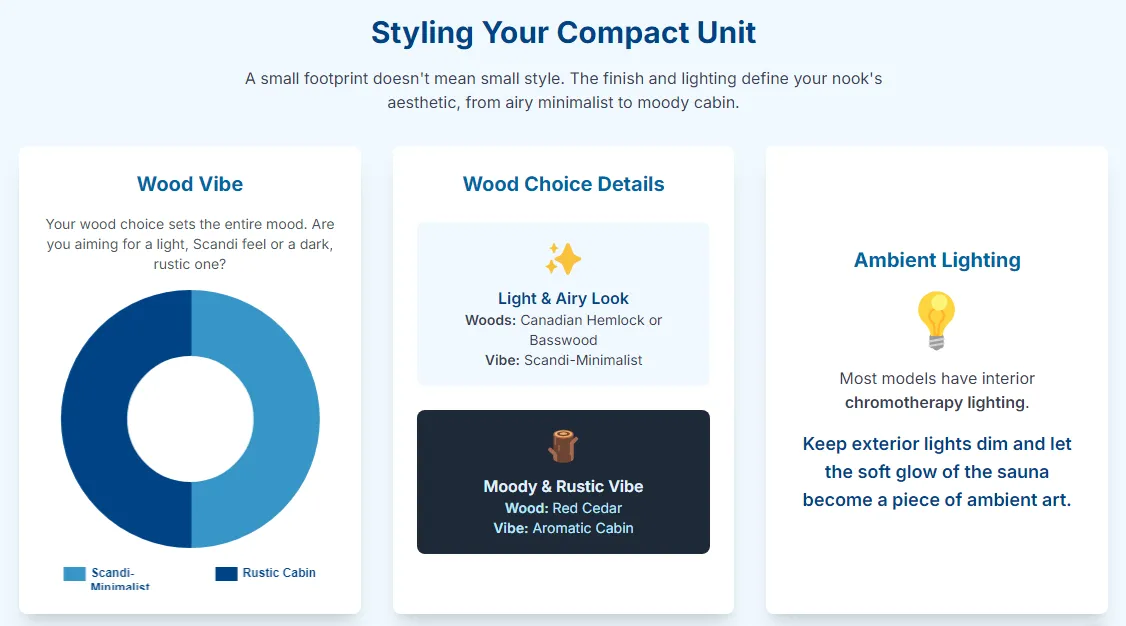The height and width of the screenshot is (626, 1126).
Task: Click the Rustic Cabin legend color swatch
Action: pyautogui.click(x=227, y=573)
